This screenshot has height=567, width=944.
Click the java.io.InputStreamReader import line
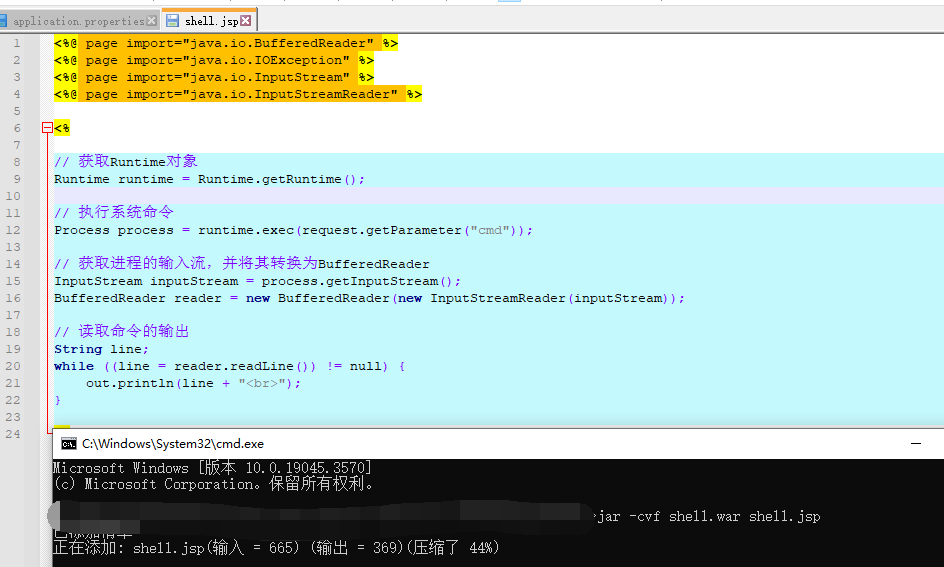238,94
